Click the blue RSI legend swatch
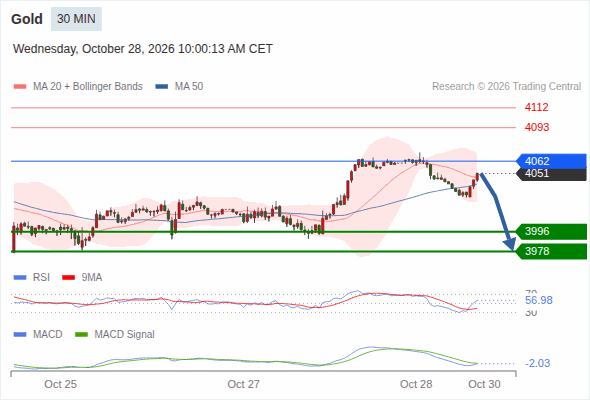 (x=20, y=278)
